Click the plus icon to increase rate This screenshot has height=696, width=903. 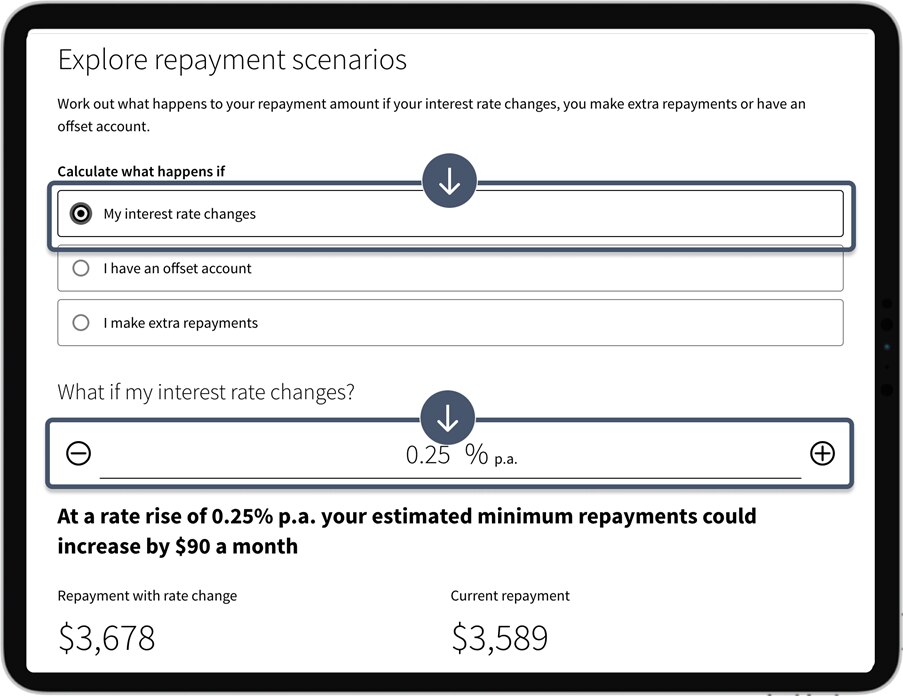click(821, 454)
